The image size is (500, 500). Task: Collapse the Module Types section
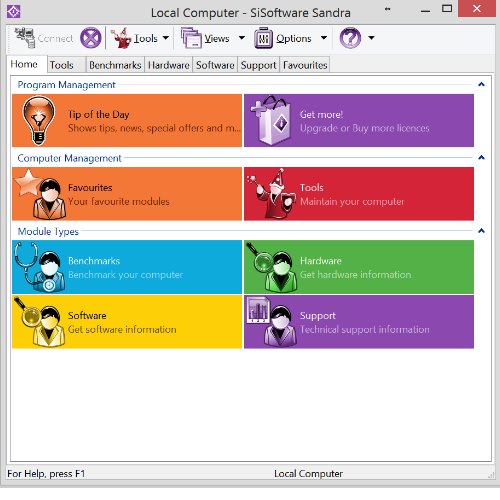tap(481, 231)
